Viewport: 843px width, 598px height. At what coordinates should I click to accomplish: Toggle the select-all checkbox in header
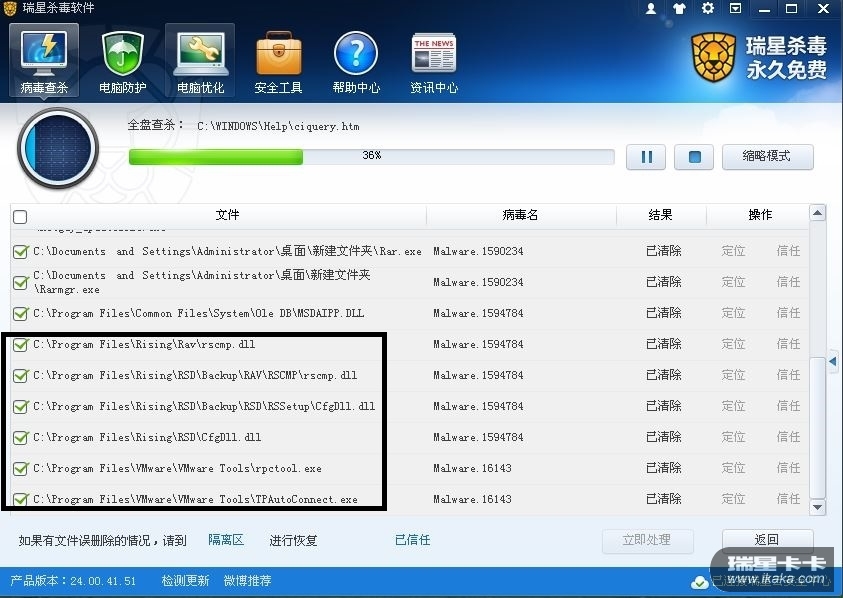[20, 217]
